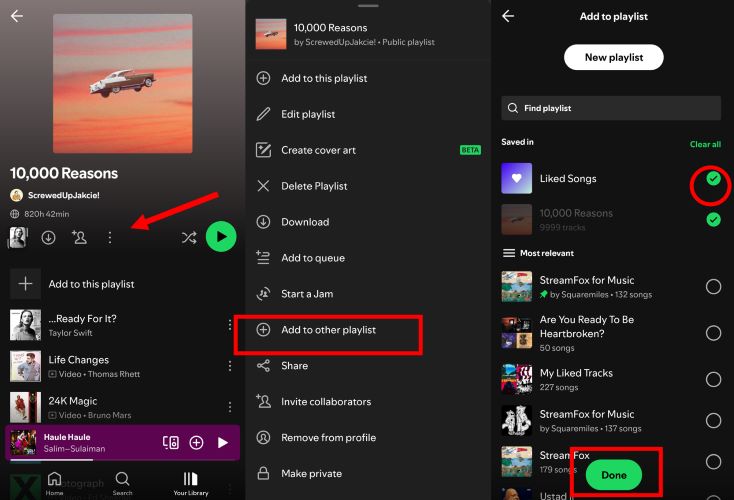Go back from the Add to playlist screen
The height and width of the screenshot is (500, 734).
click(x=508, y=16)
